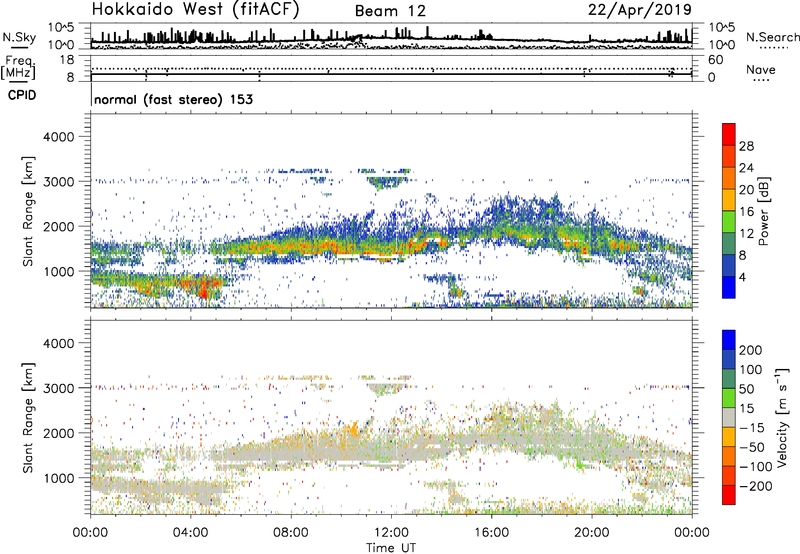Click the '16:00' time axis label
The image size is (800, 554).
click(491, 533)
